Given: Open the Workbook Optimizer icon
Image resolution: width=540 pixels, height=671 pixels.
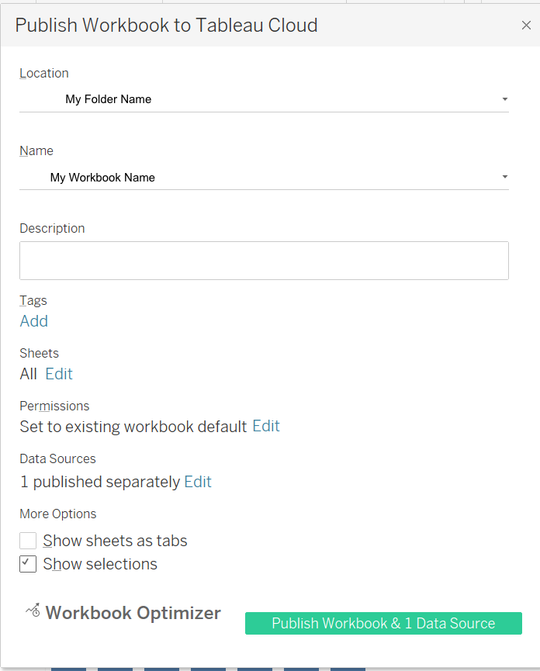Looking at the screenshot, I should [x=33, y=611].
